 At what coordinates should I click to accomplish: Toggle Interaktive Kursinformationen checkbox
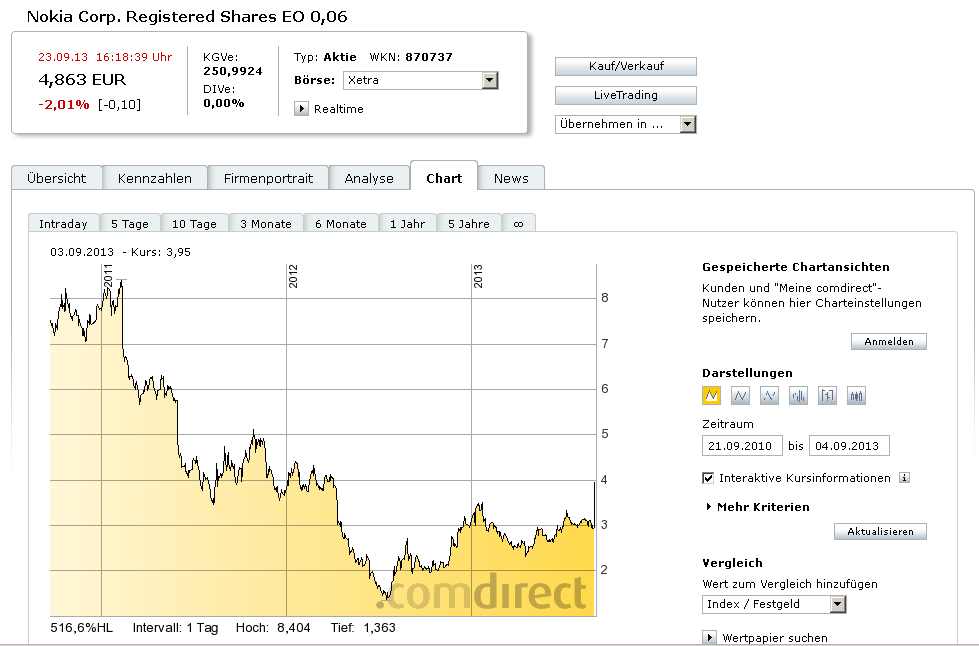pyautogui.click(x=709, y=478)
